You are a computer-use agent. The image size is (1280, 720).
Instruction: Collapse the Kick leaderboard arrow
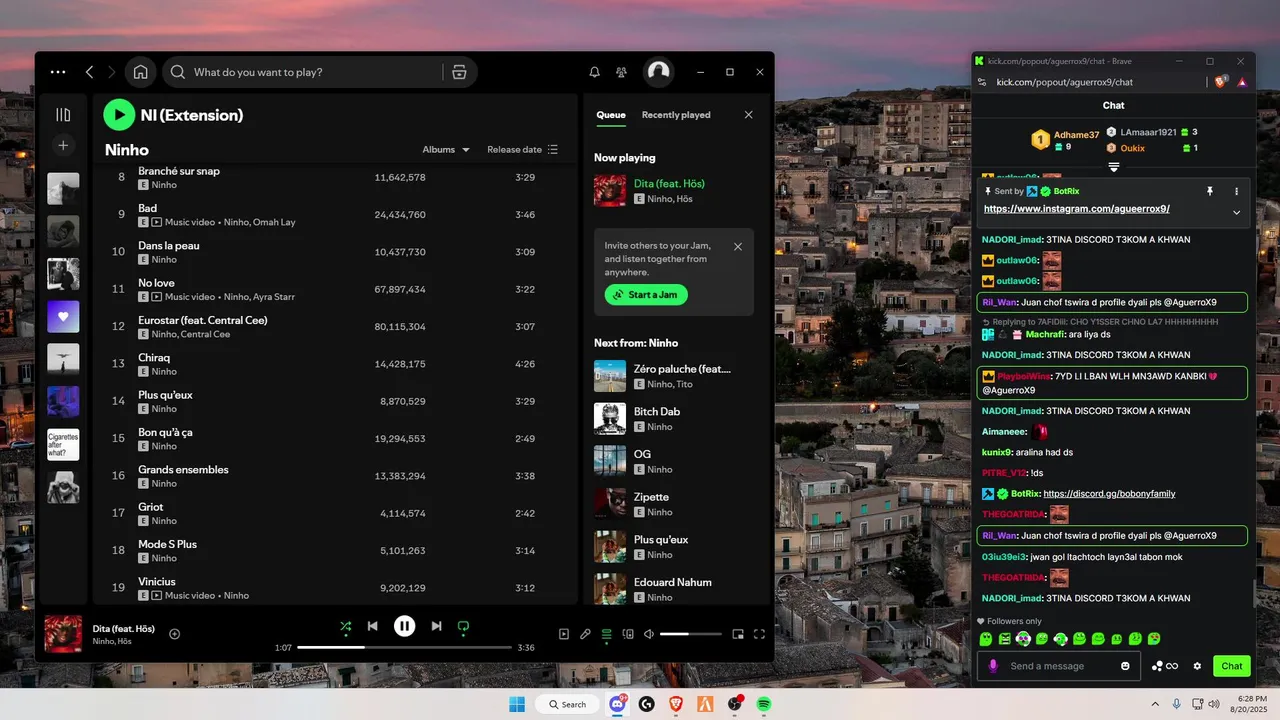(x=1113, y=167)
